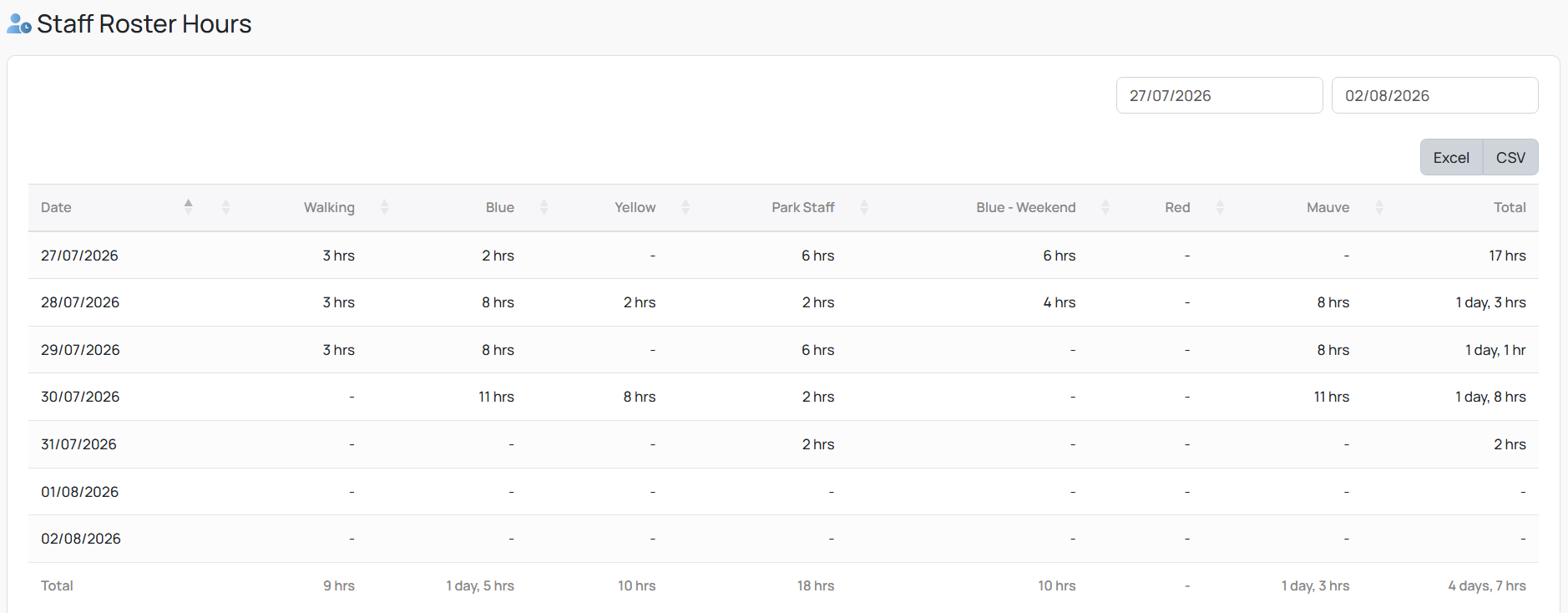This screenshot has width=1568, height=613.
Task: Click the 'Staff Roster Hours' page title
Action: coord(144,24)
